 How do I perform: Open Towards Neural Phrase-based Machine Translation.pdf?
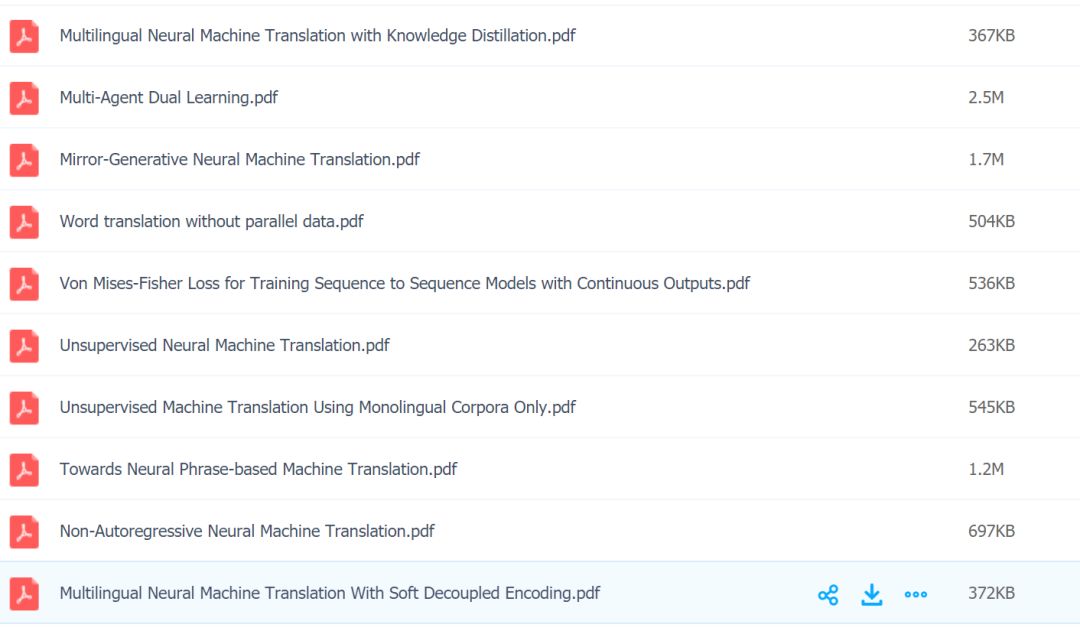click(x=258, y=470)
